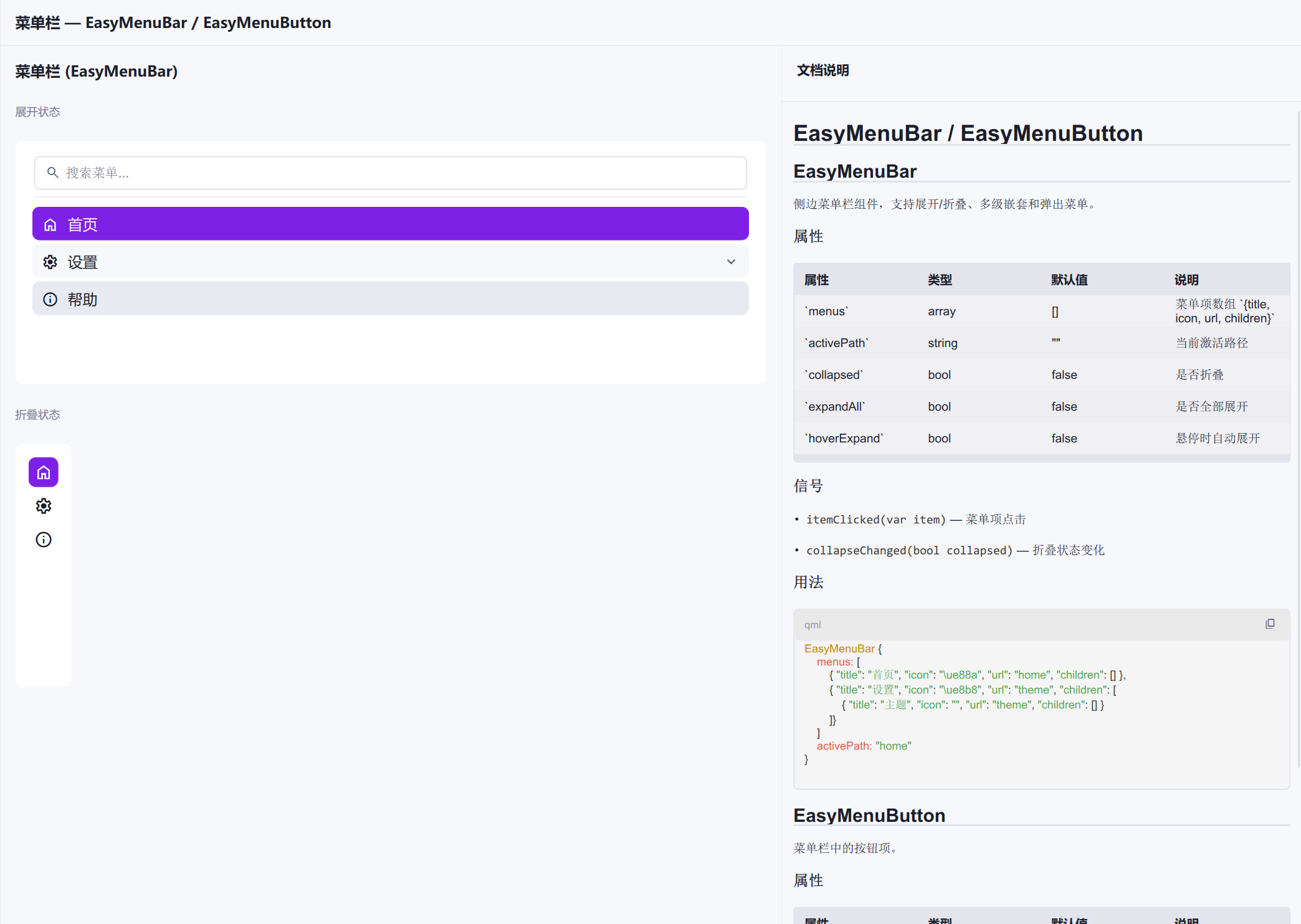This screenshot has width=1301, height=924.
Task: Open the 帮助 menu item
Action: coord(391,298)
